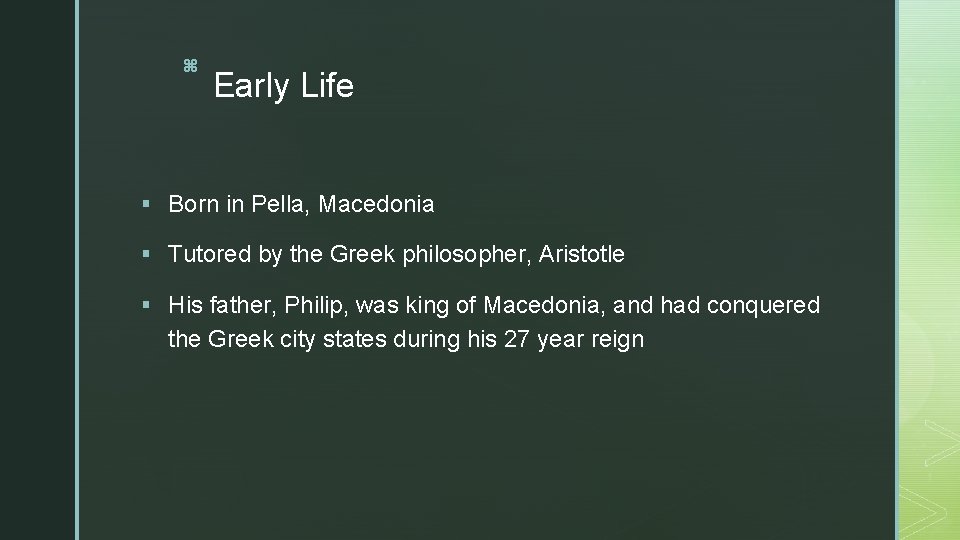Click the looped-square ornament beside the title

tap(190, 66)
